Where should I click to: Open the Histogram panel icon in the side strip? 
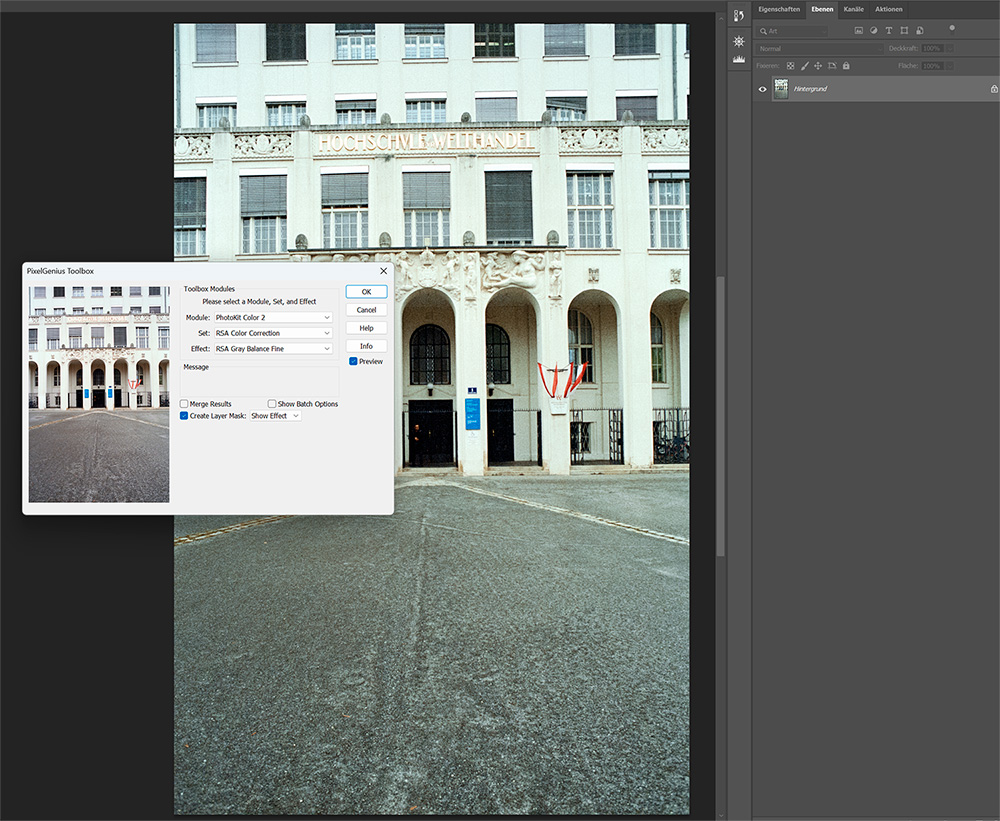739,59
